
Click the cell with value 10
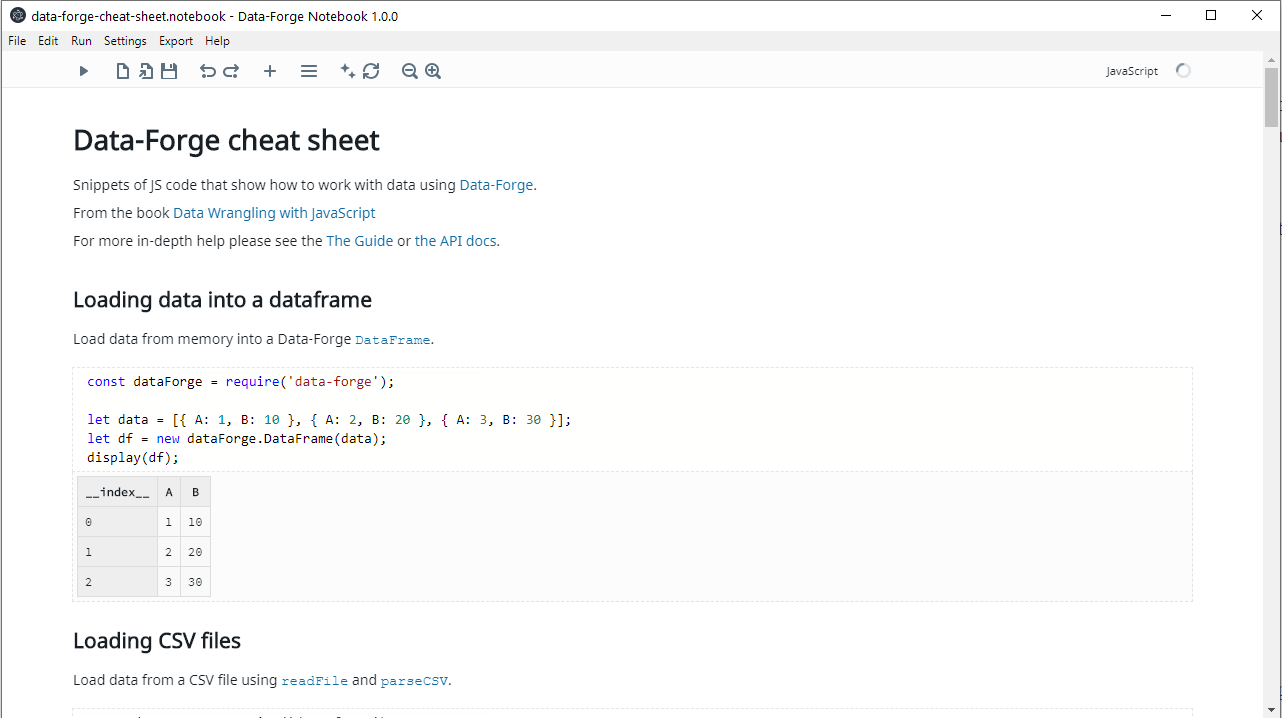pyautogui.click(x=195, y=522)
